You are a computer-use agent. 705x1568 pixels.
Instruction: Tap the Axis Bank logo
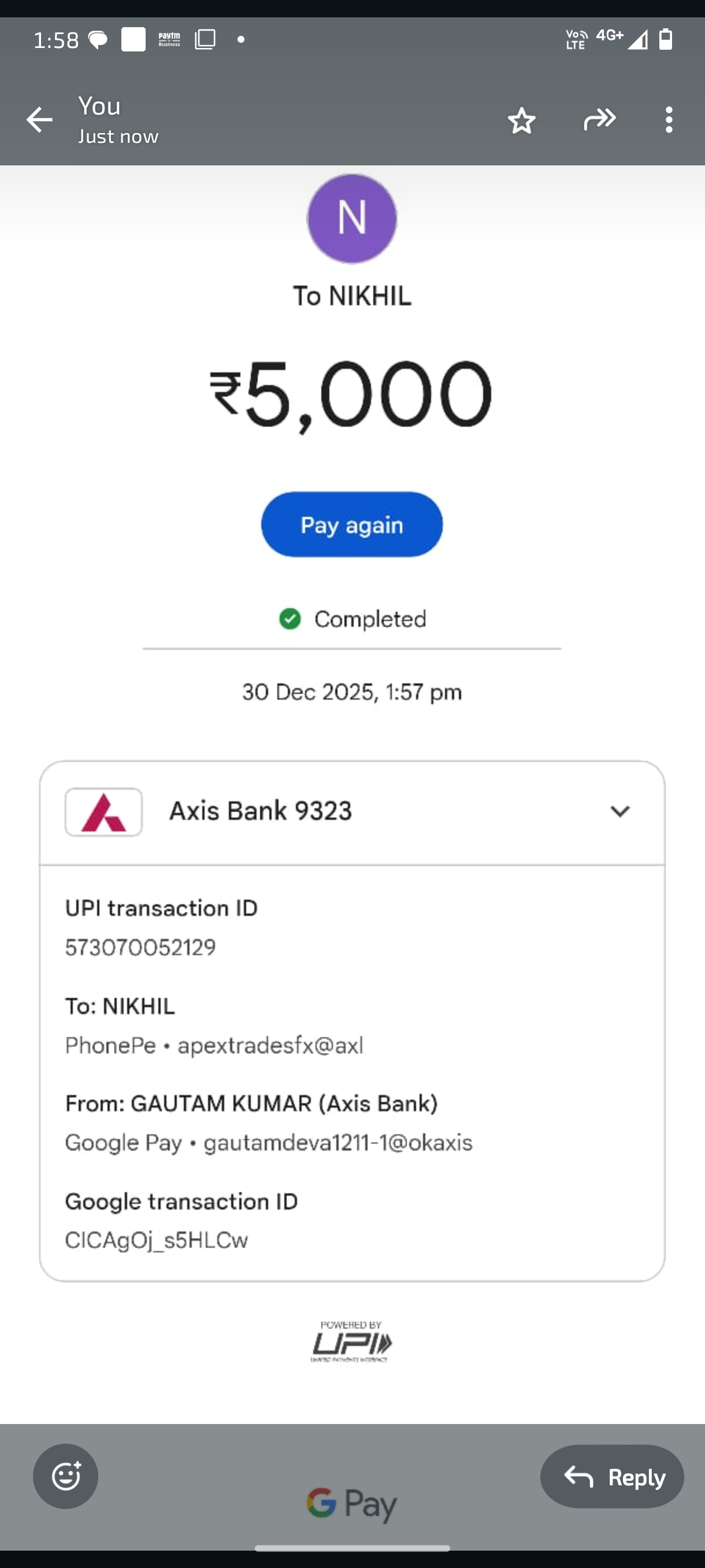click(x=103, y=812)
